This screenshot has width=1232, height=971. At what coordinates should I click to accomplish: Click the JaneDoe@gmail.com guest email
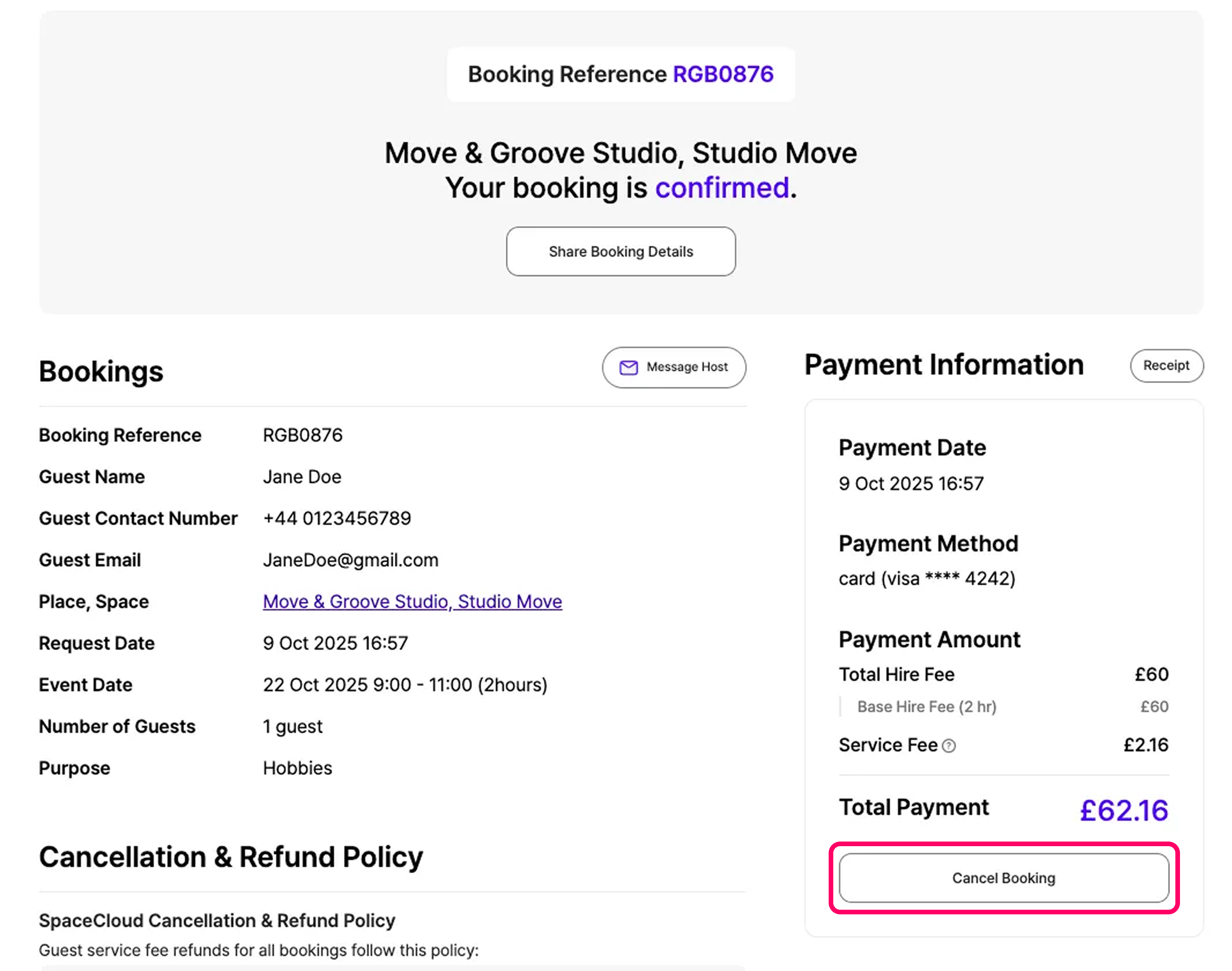tap(350, 560)
